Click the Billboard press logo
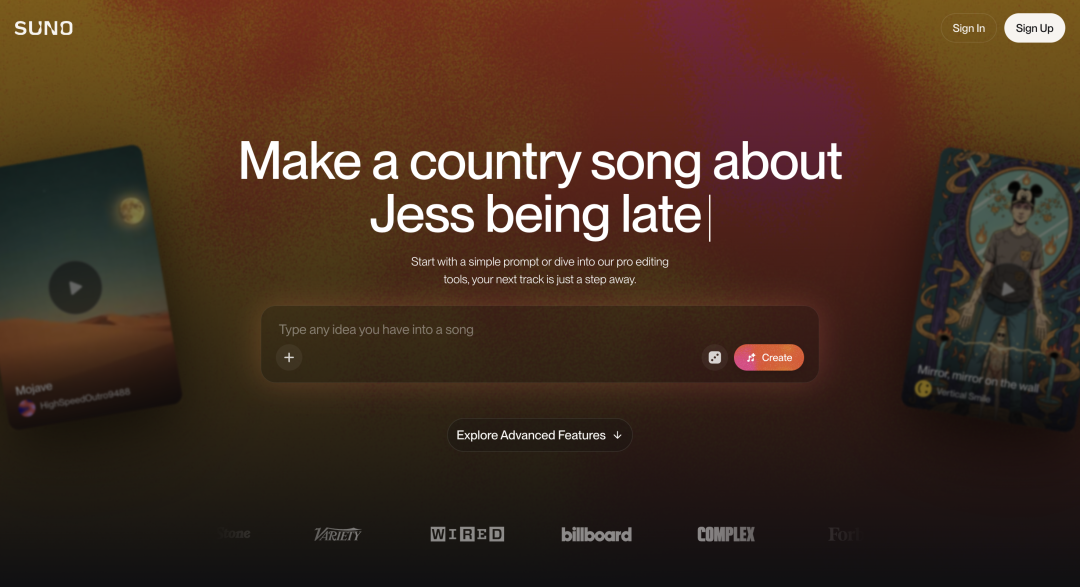 [x=596, y=534]
